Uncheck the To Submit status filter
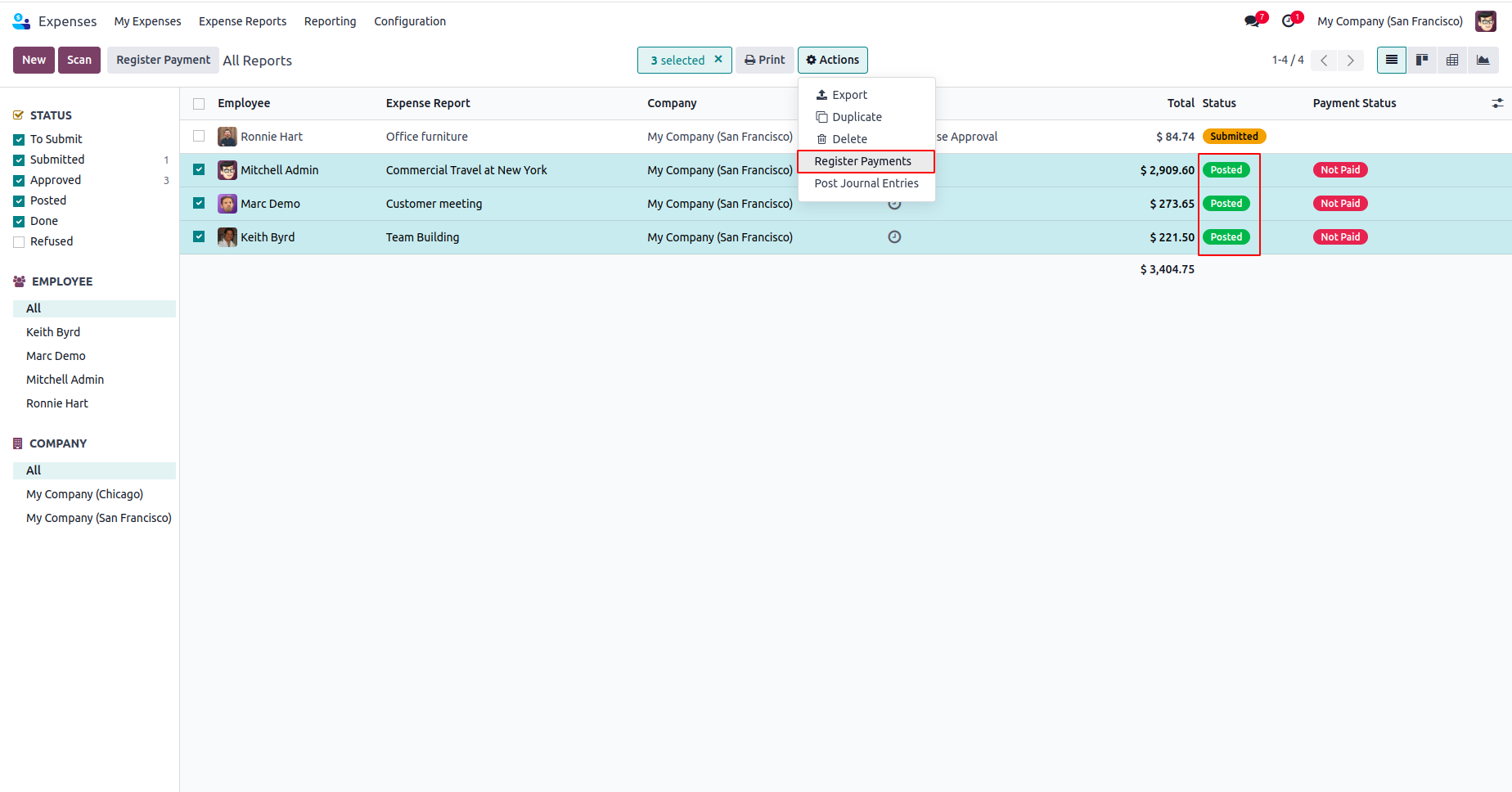 [19, 140]
